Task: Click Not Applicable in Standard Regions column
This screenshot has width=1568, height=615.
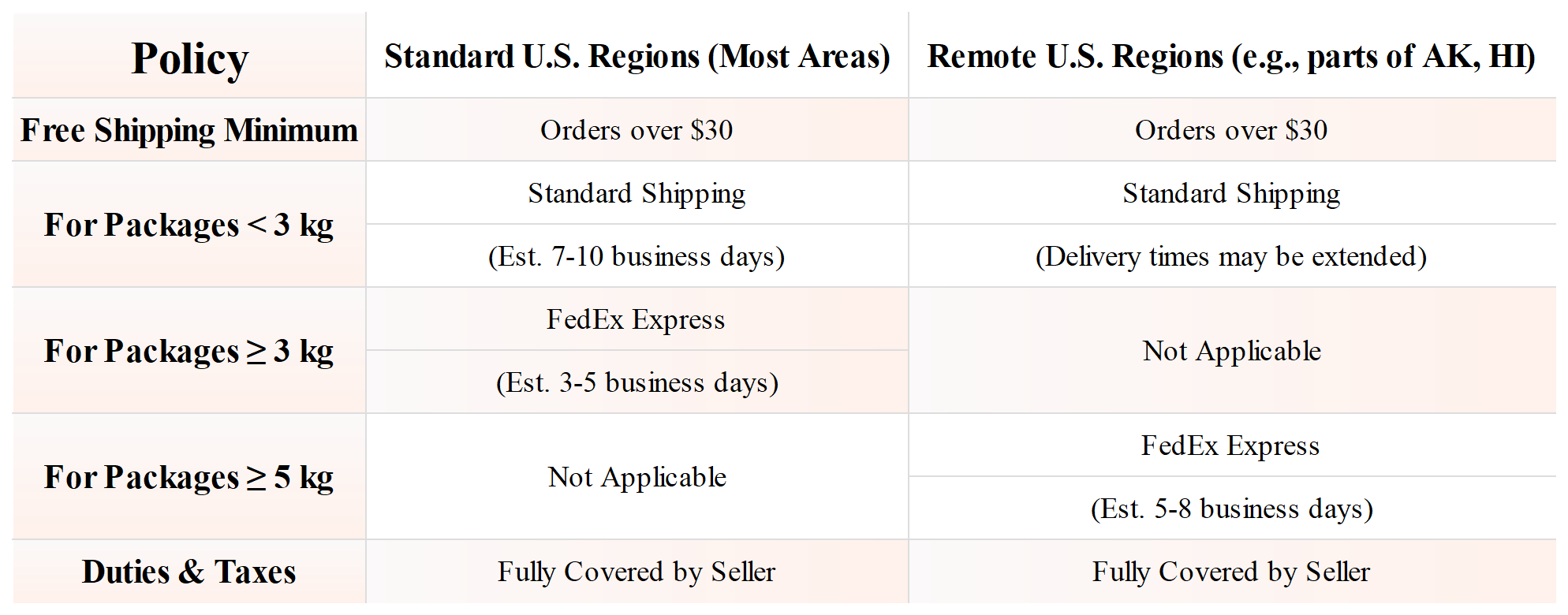Action: 637,477
